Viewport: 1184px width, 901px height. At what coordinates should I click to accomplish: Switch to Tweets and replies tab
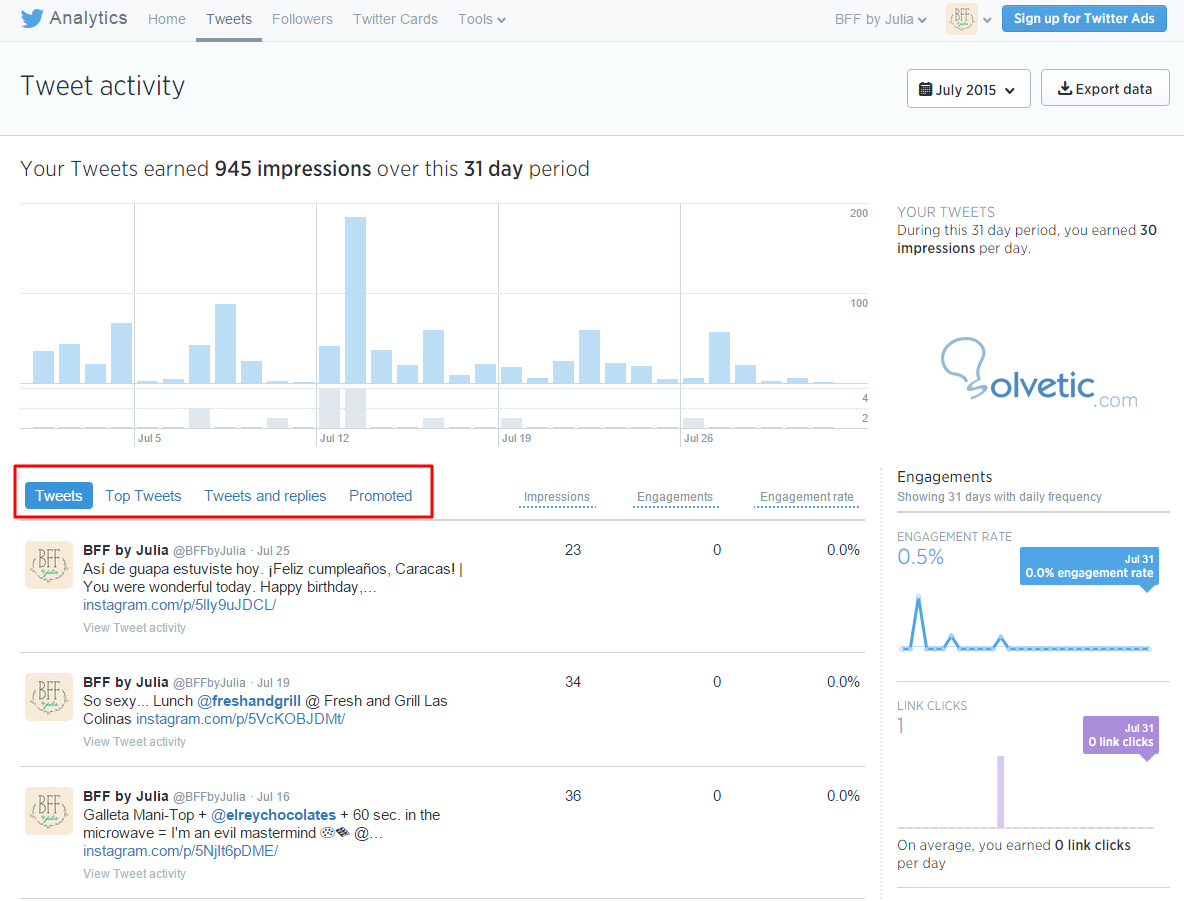265,495
